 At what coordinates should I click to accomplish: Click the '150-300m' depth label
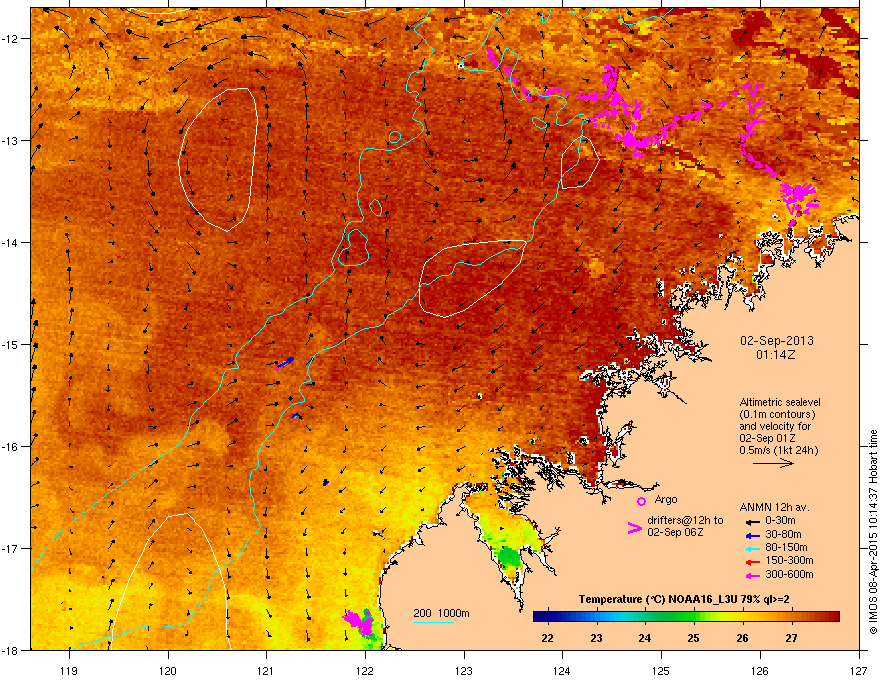pos(789,560)
